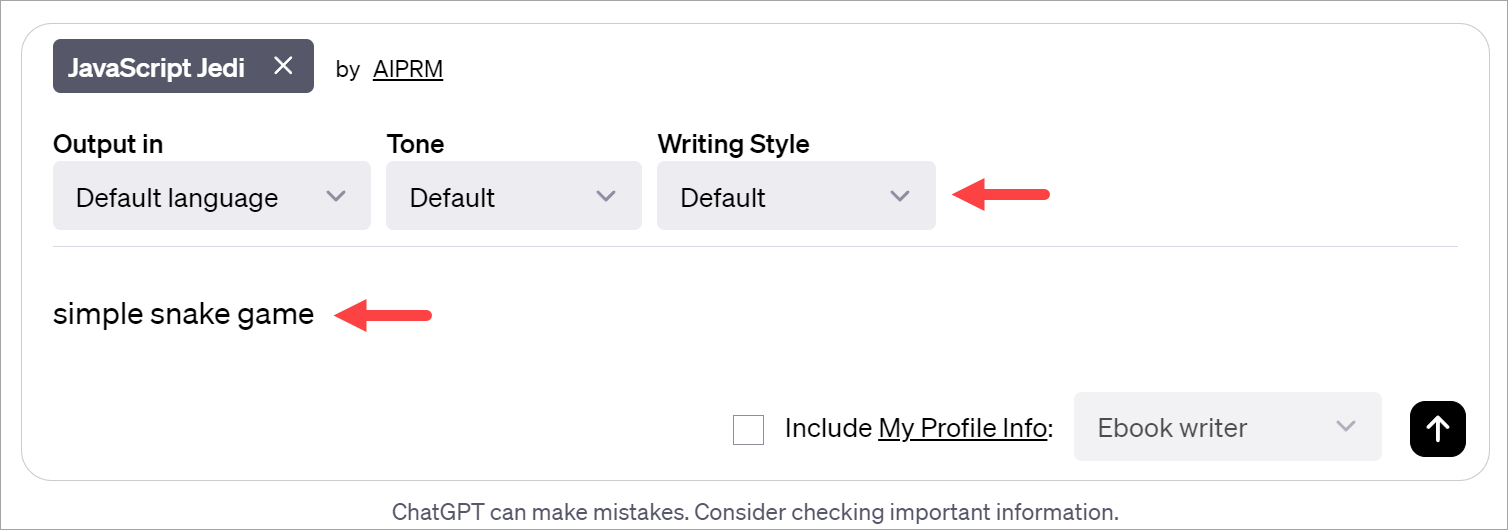Click the chevron arrow in Writing Style dropdown

click(x=900, y=196)
